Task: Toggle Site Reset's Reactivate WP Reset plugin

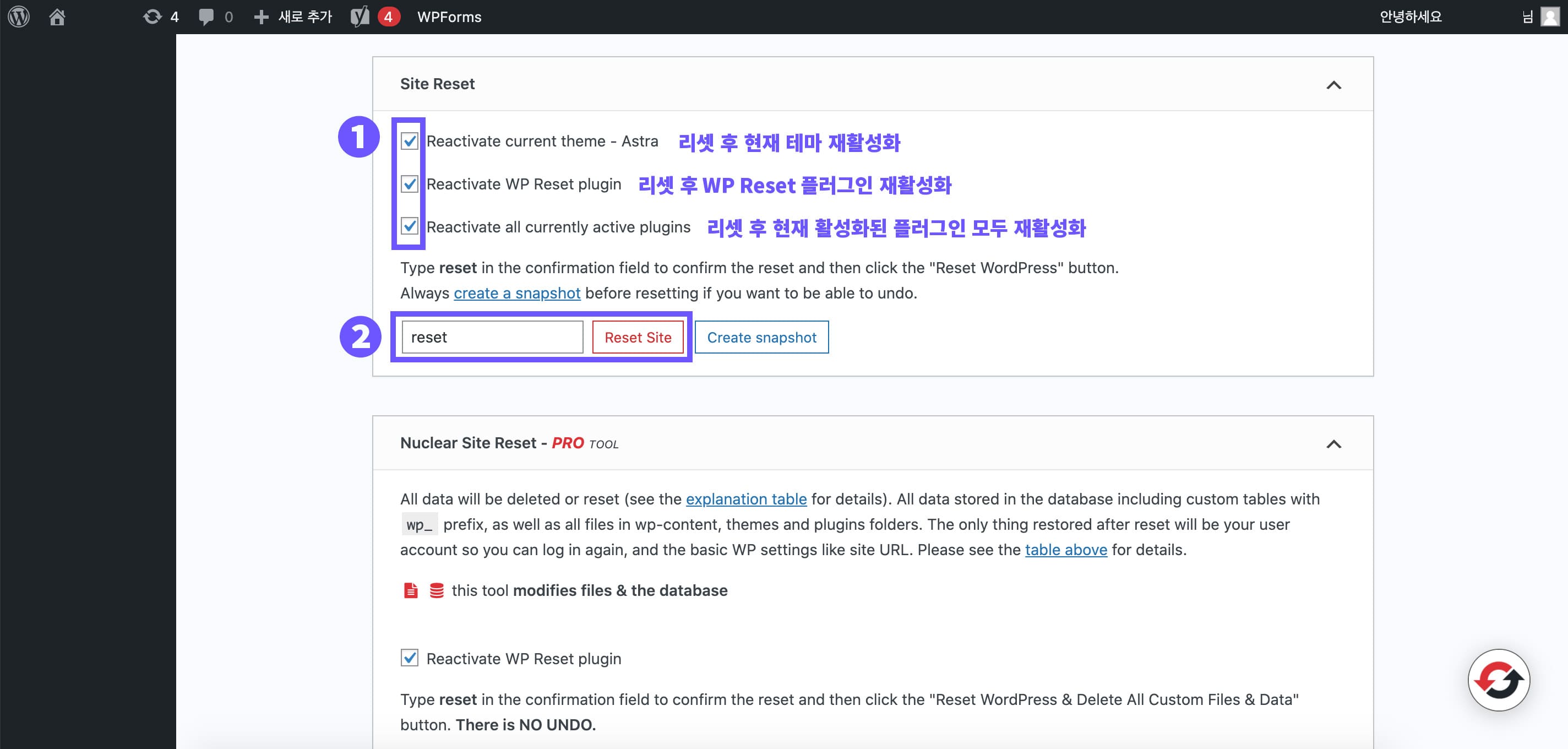Action: click(x=409, y=184)
